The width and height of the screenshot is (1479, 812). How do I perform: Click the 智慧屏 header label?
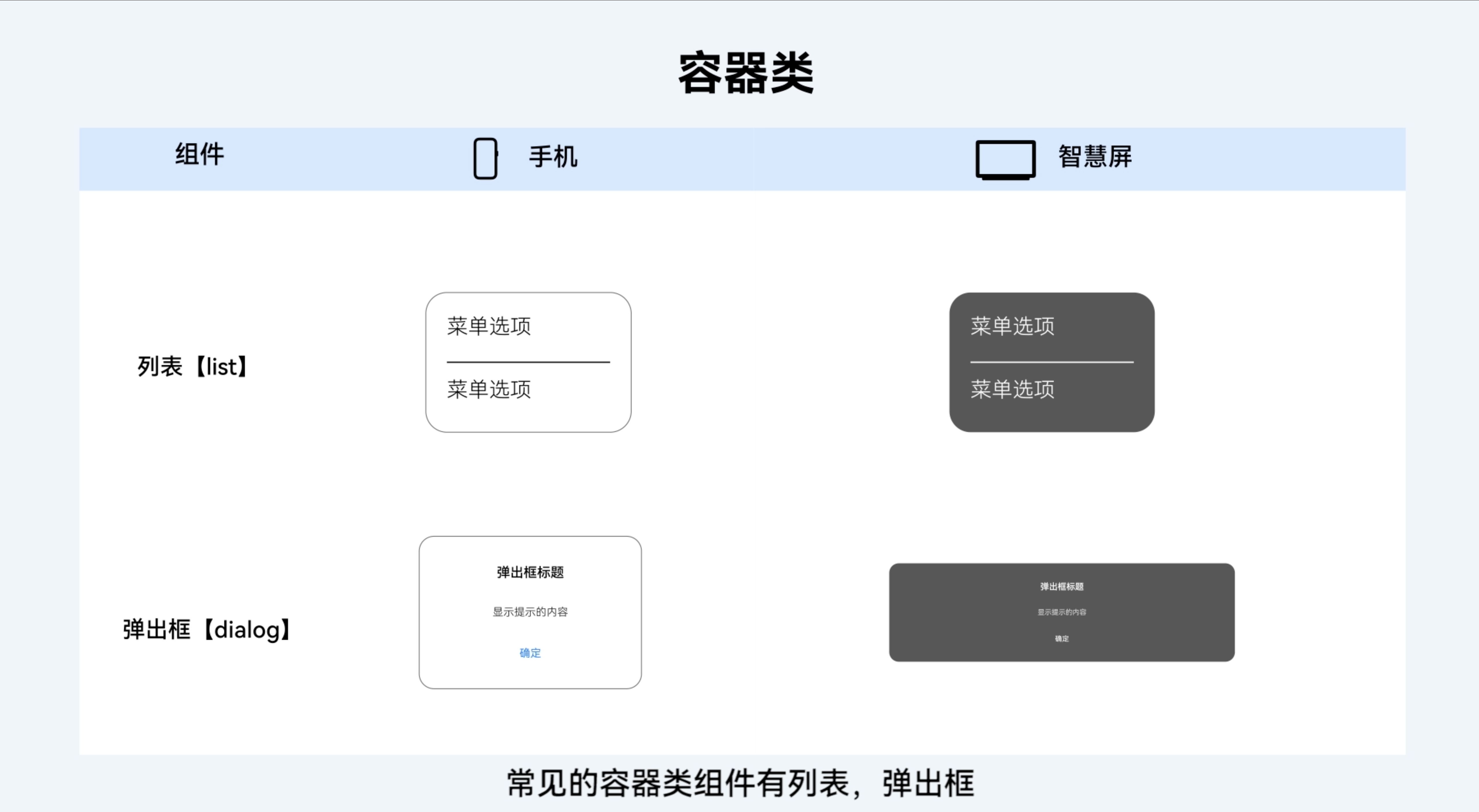pos(1094,157)
